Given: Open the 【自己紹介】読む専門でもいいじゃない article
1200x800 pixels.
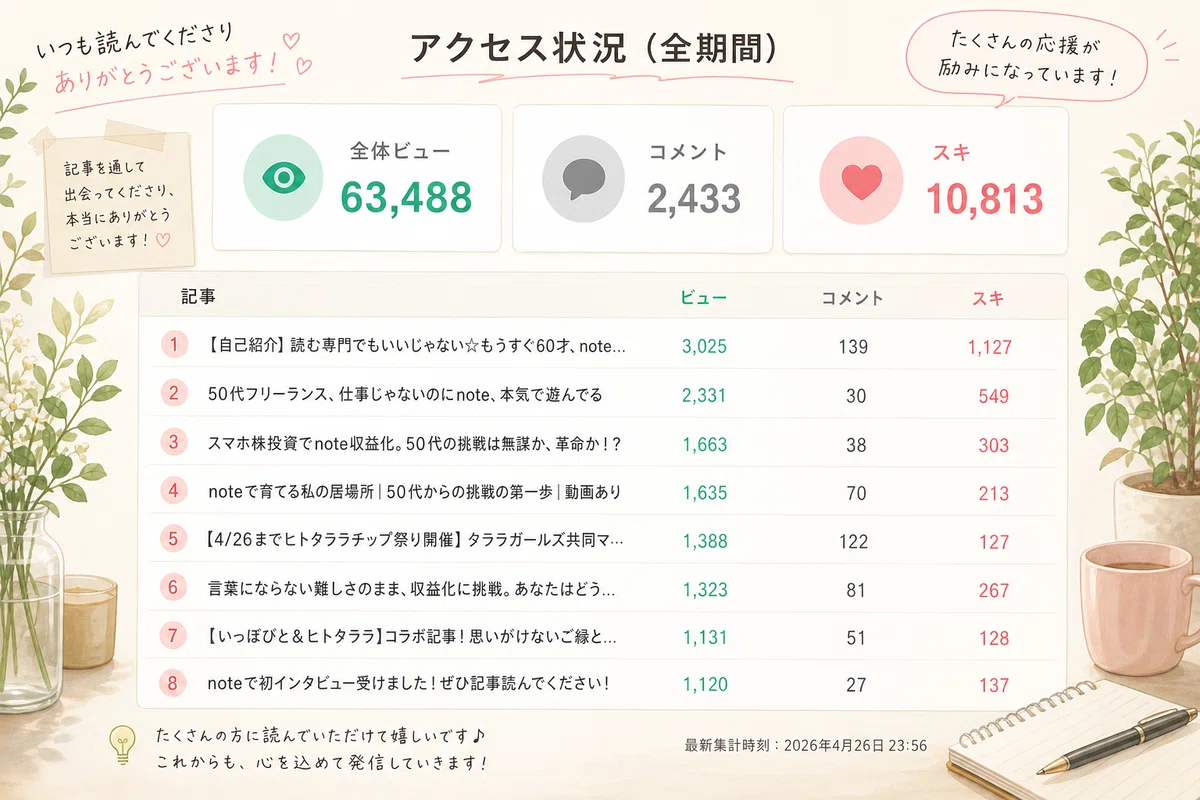Looking at the screenshot, I should click(x=413, y=346).
